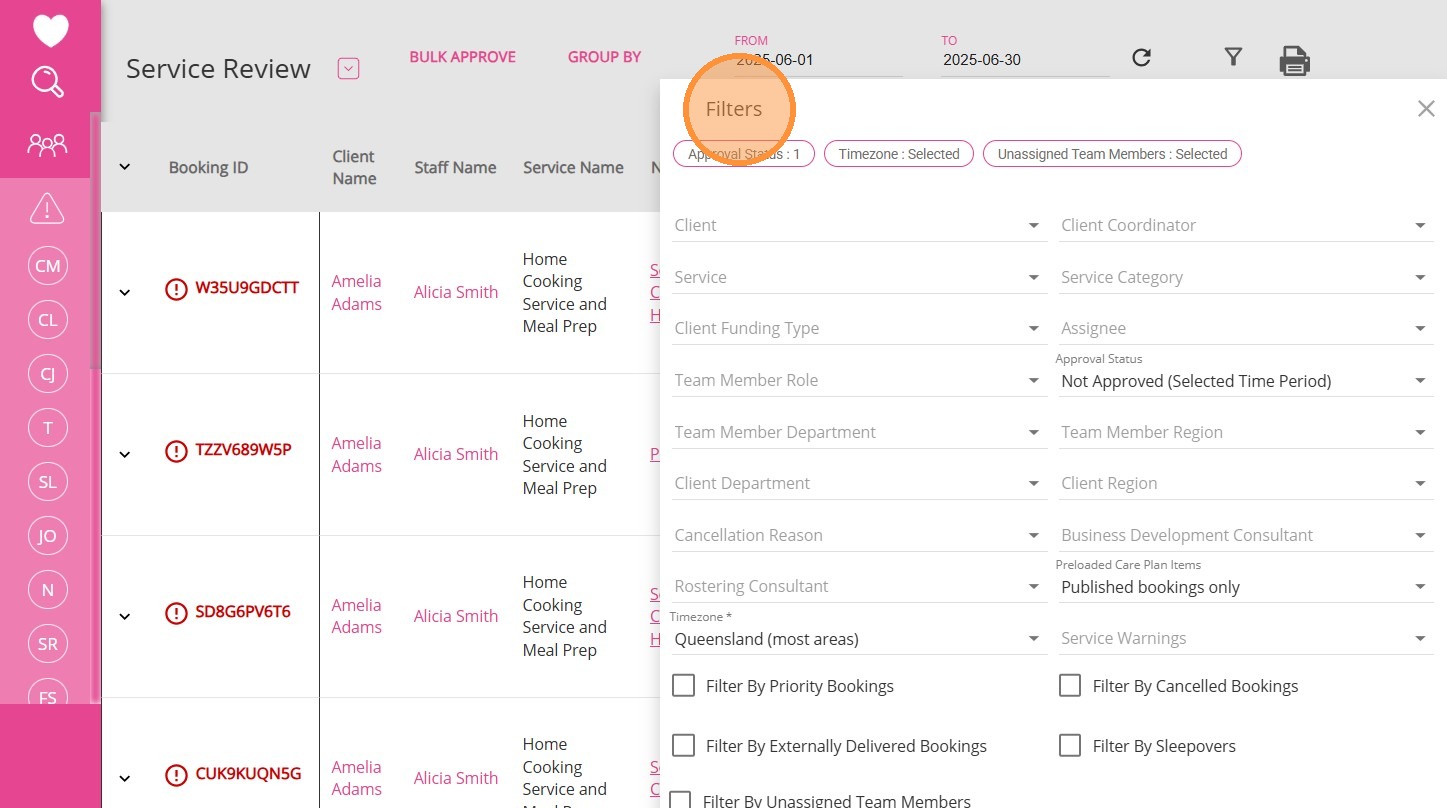The height and width of the screenshot is (808, 1447).
Task: Click the refresh icon
Action: [x=1141, y=58]
